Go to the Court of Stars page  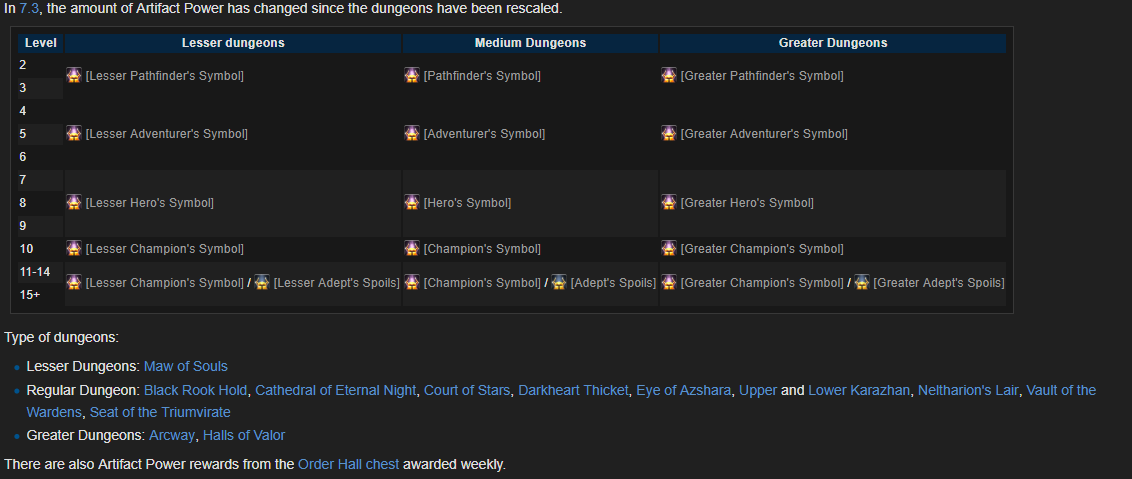(467, 390)
